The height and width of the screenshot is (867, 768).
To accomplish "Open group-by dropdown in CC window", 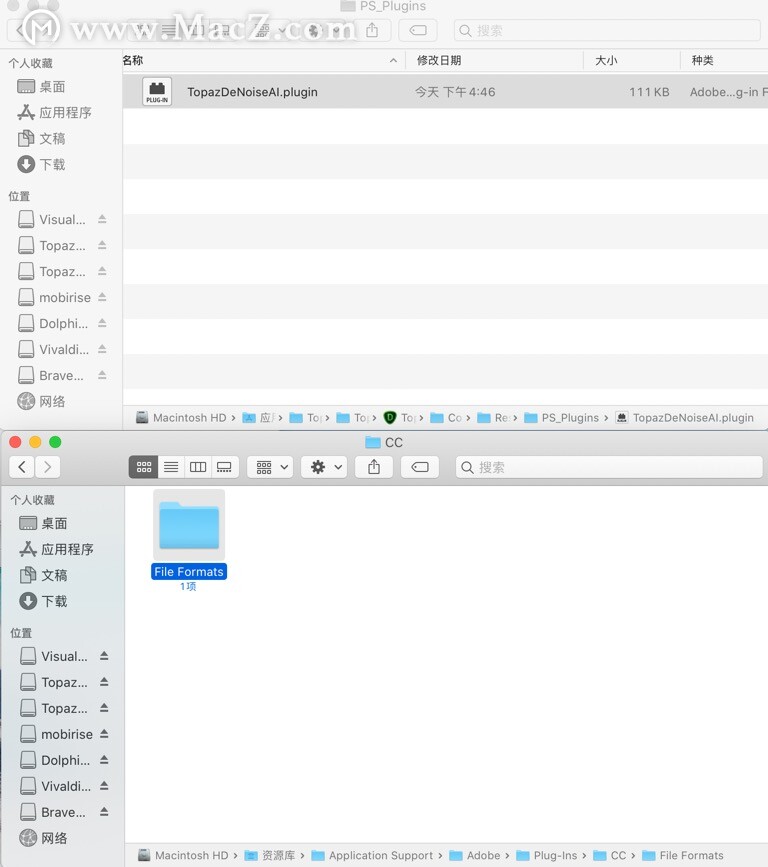I will pos(270,467).
